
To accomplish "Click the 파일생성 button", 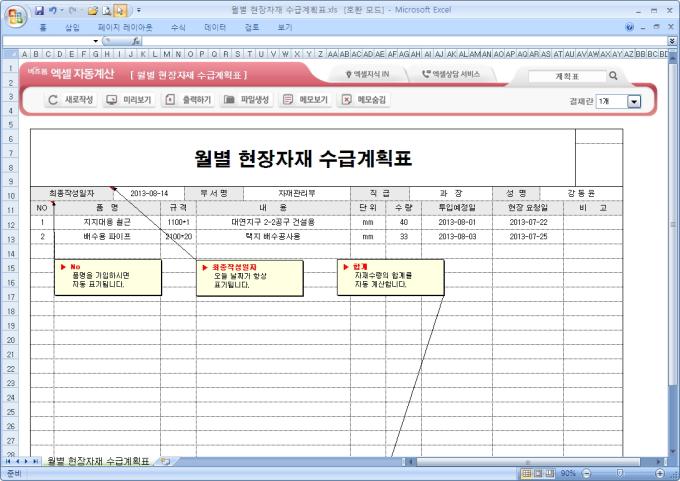I will 246,100.
